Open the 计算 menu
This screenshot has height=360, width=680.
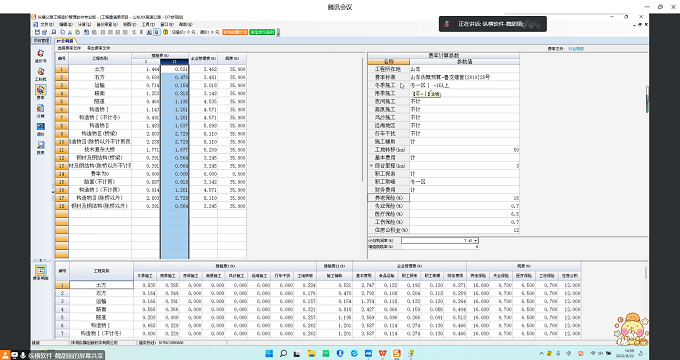tap(84, 25)
